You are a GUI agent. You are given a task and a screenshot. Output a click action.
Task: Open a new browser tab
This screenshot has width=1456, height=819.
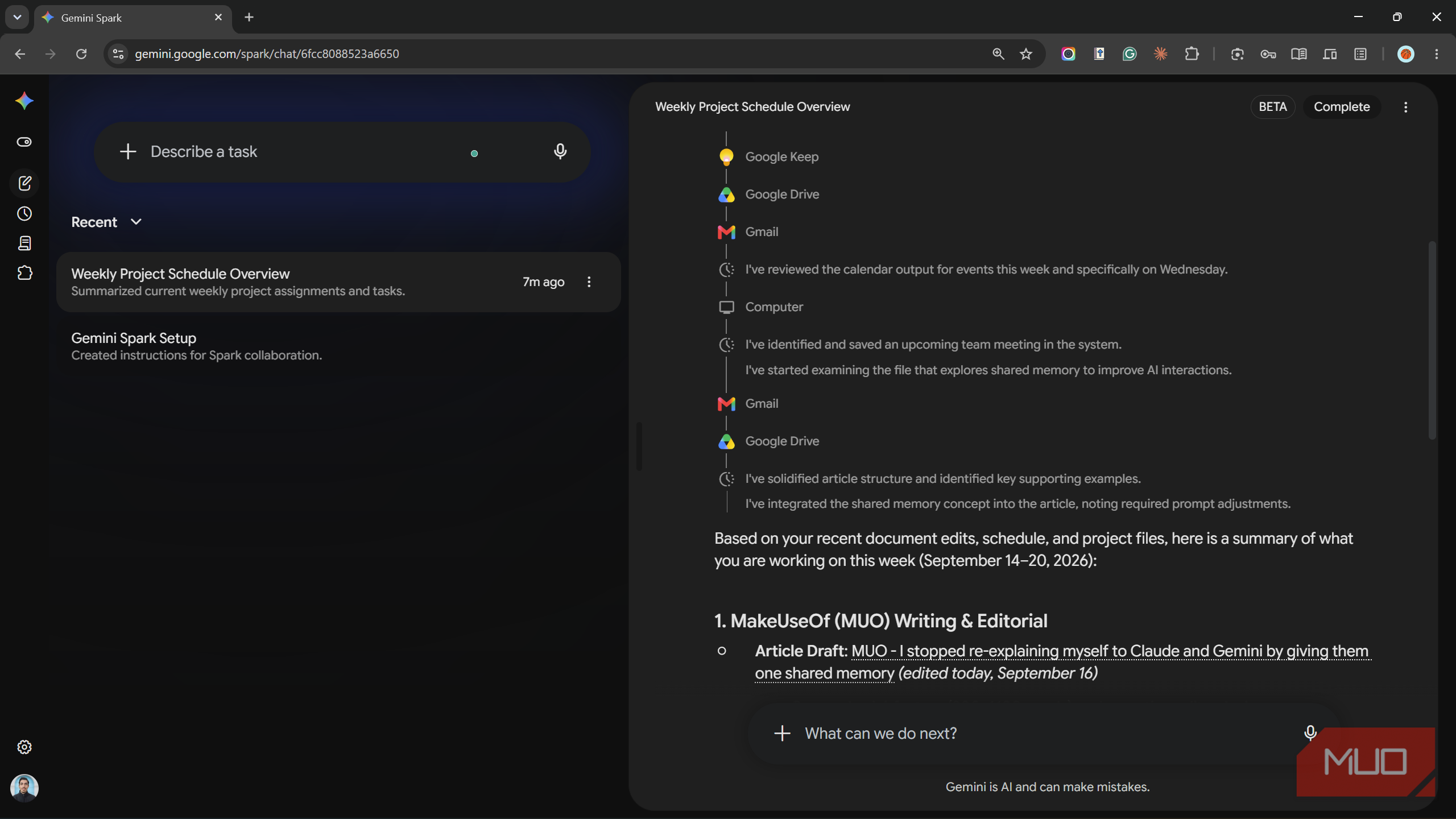(x=249, y=17)
